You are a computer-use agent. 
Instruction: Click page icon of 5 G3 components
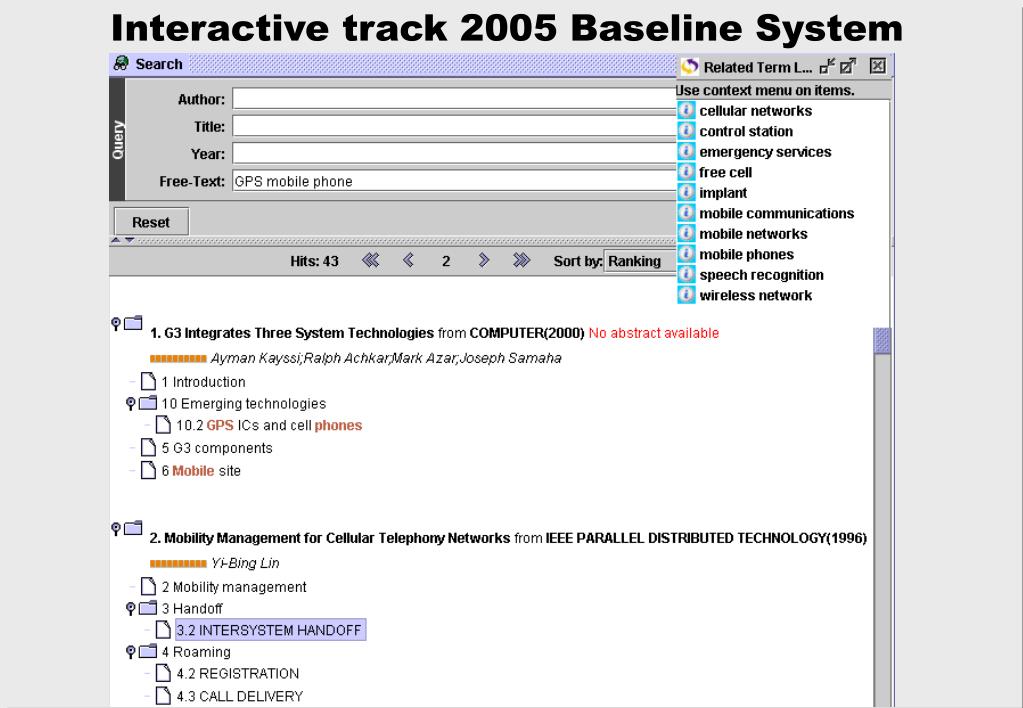click(149, 448)
